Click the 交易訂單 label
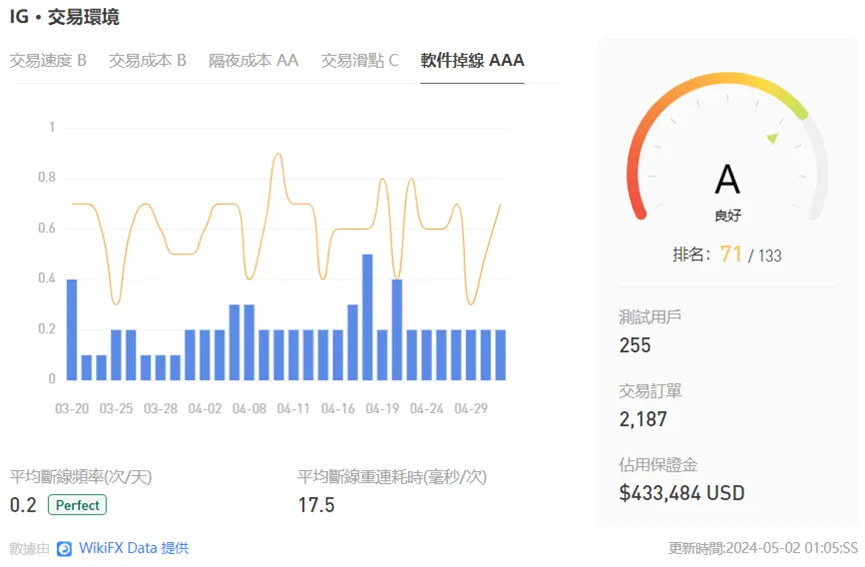The image size is (865, 567). 650,391
